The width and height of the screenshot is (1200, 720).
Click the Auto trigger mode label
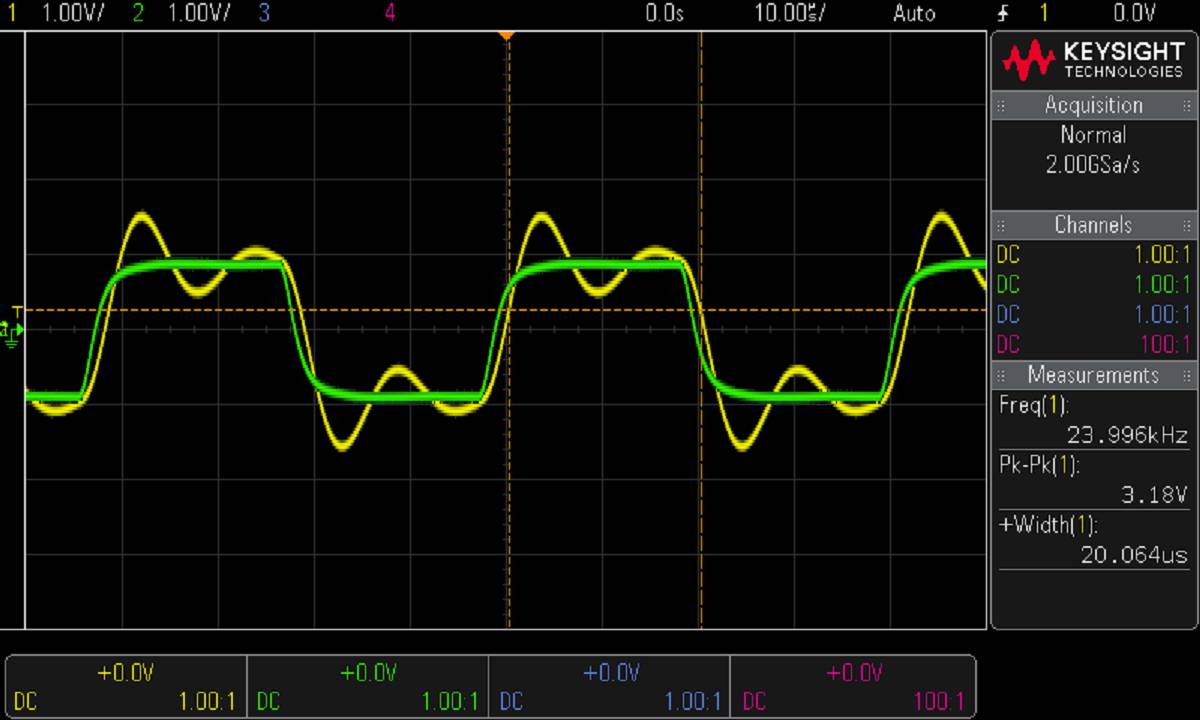(x=914, y=13)
